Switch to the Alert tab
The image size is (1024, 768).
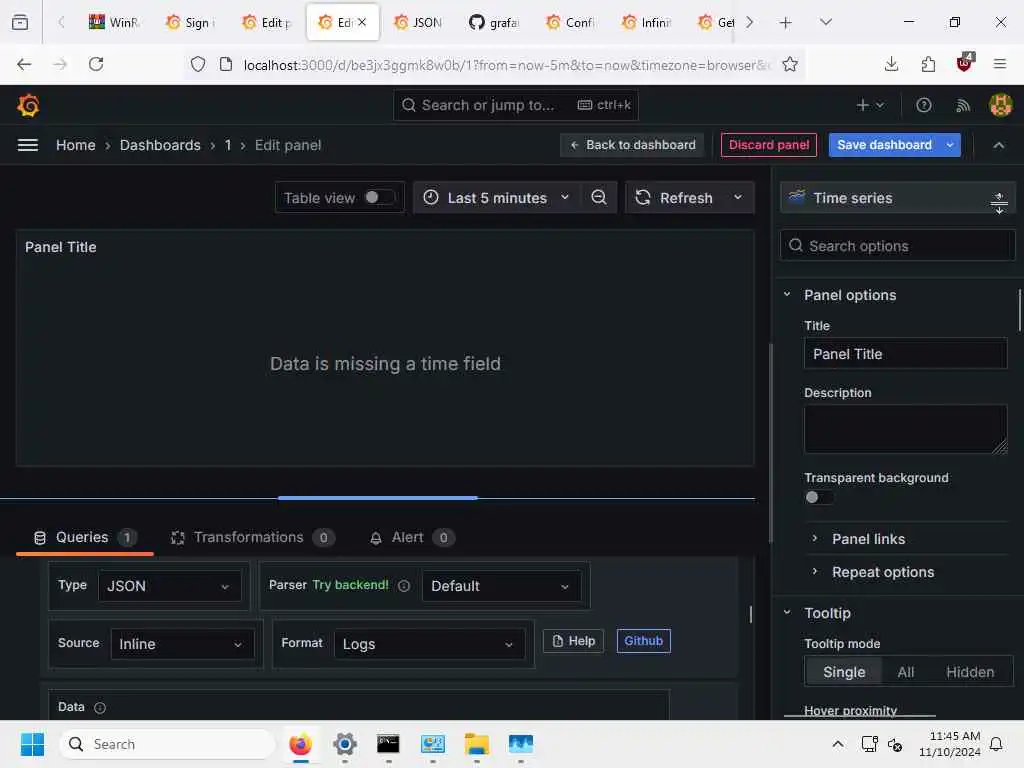412,537
